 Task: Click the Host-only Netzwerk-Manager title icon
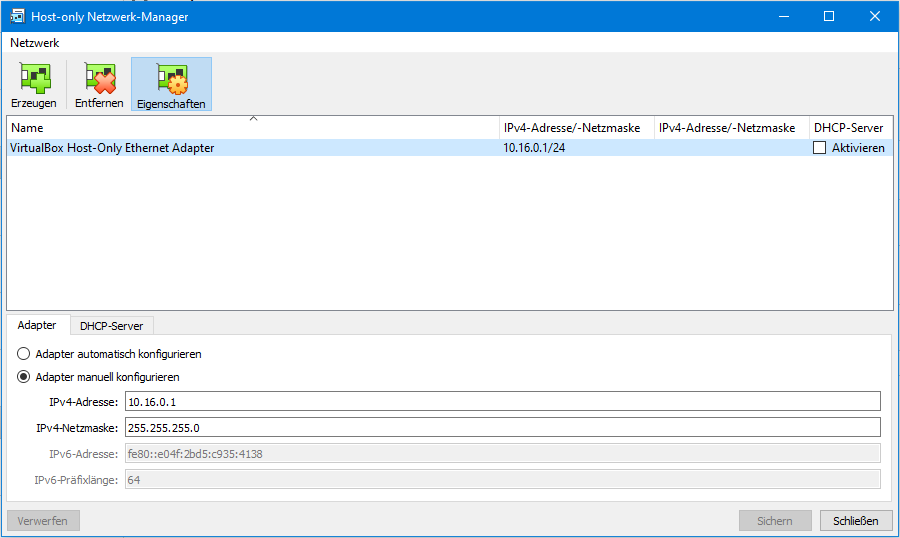click(17, 16)
